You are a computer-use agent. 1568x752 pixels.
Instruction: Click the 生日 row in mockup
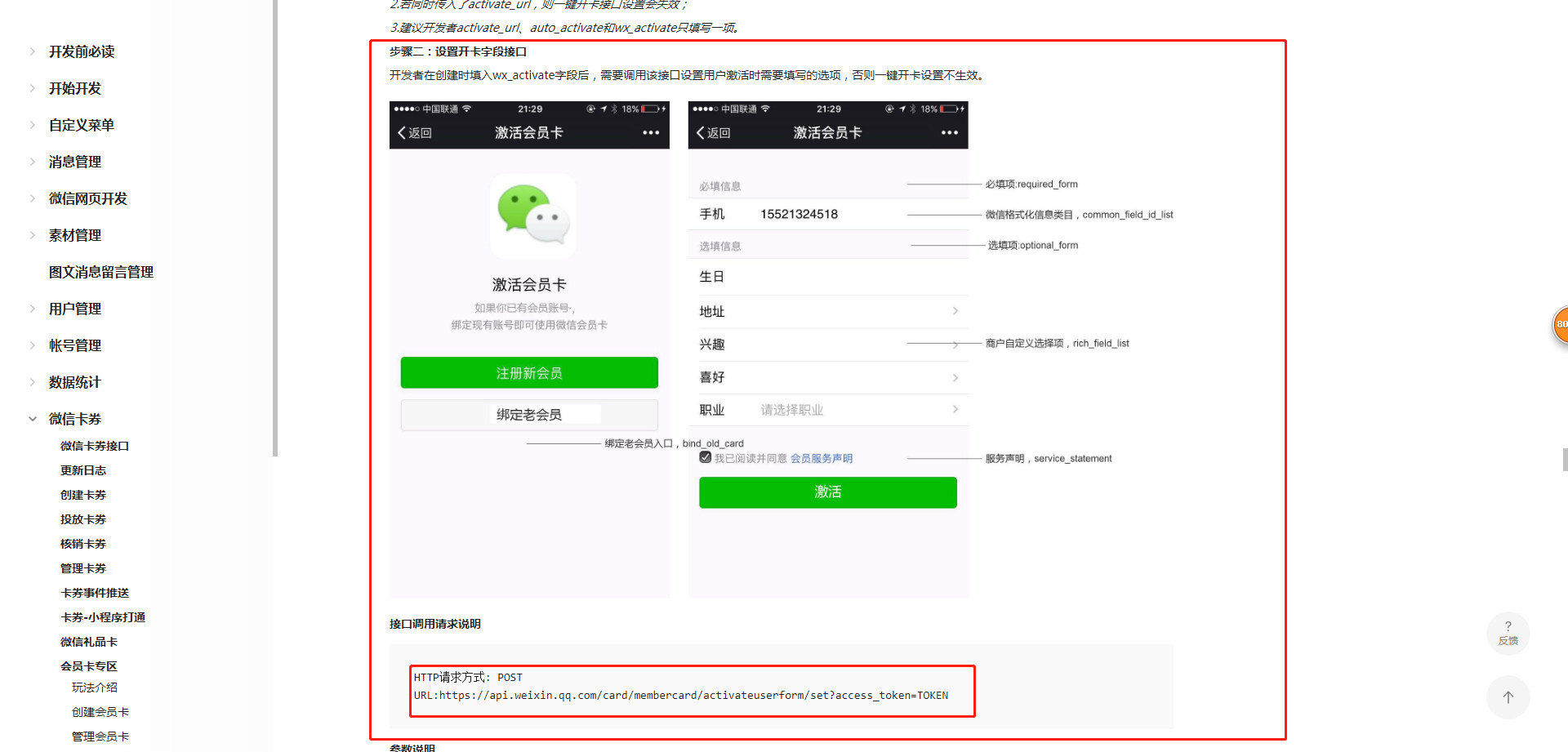click(x=828, y=277)
